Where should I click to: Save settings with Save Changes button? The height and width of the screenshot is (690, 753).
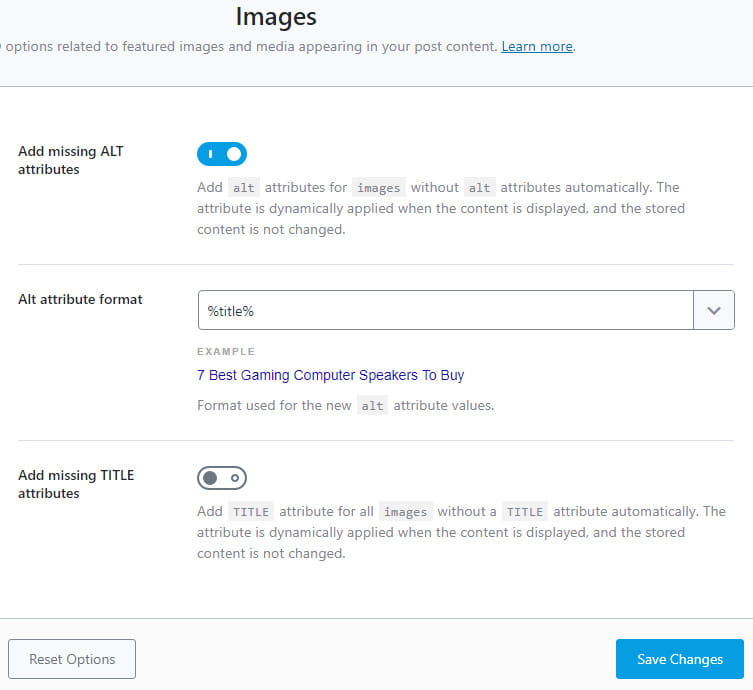(679, 659)
